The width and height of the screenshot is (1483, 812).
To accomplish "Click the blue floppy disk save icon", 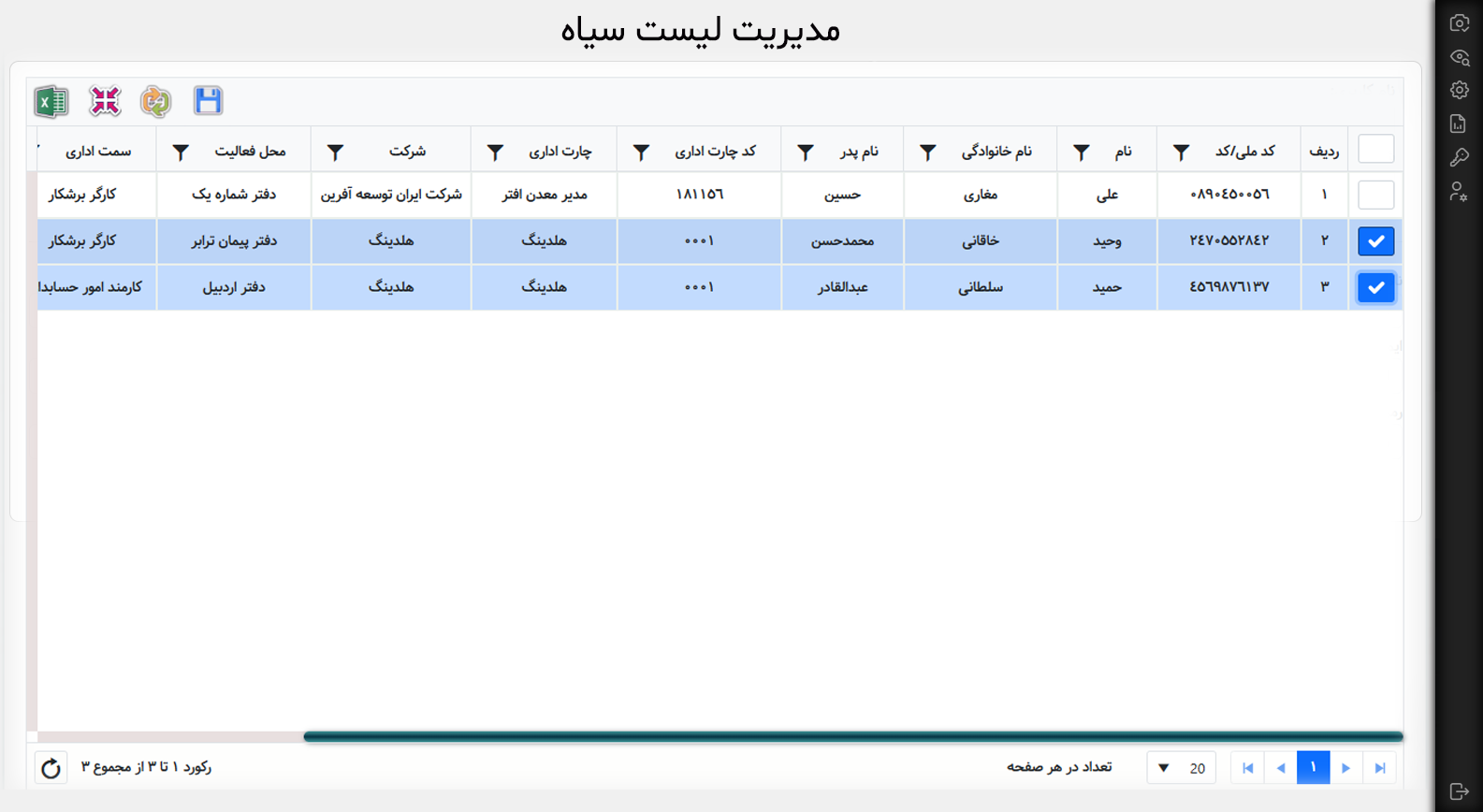I will [208, 100].
